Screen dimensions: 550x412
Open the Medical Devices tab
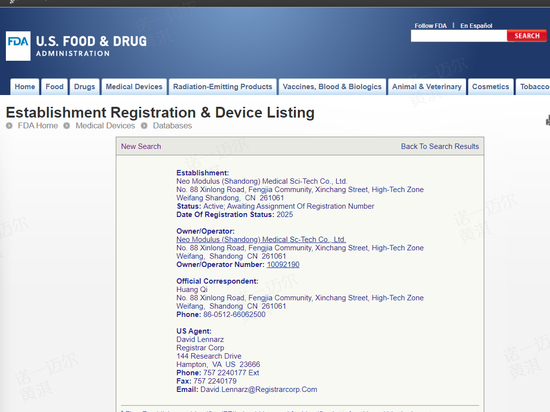coord(134,87)
